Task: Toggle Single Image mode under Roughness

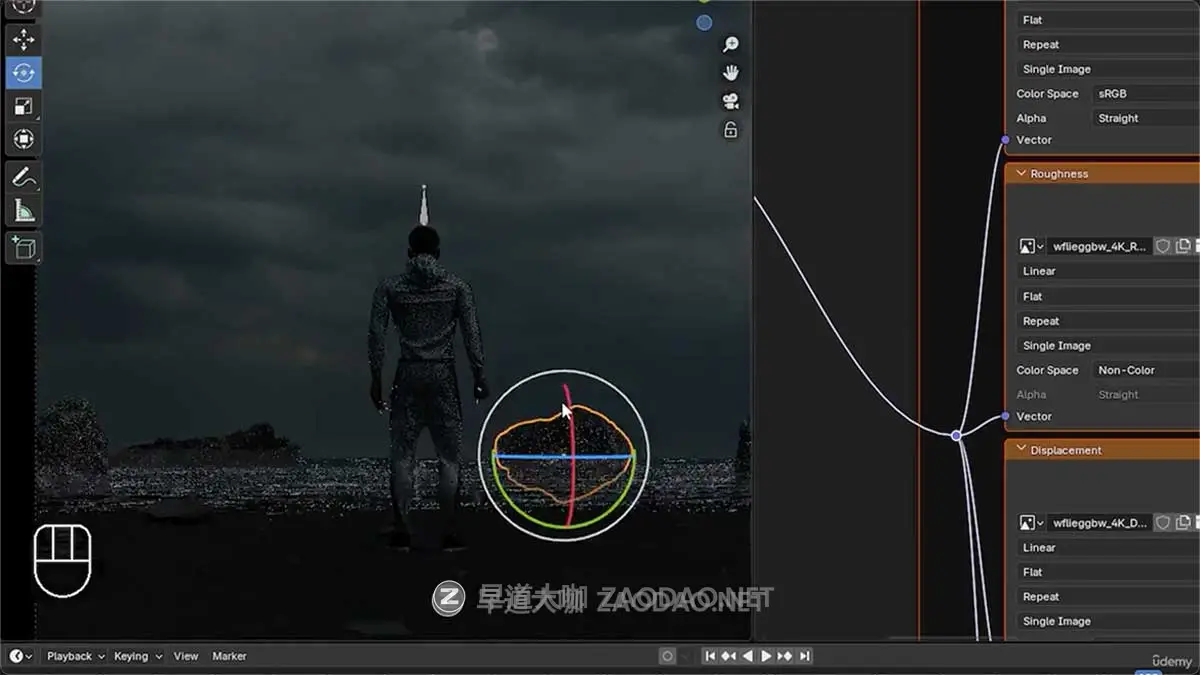Action: [x=1056, y=345]
